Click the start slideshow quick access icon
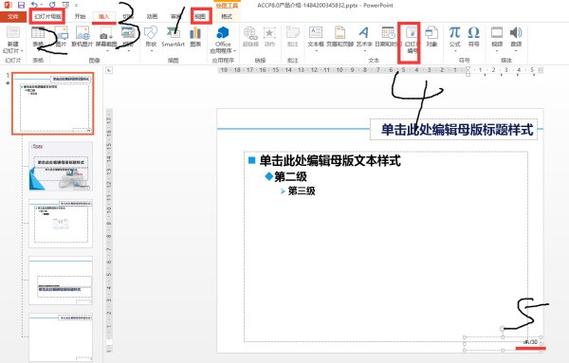This screenshot has height=363, width=569. coord(66,5)
